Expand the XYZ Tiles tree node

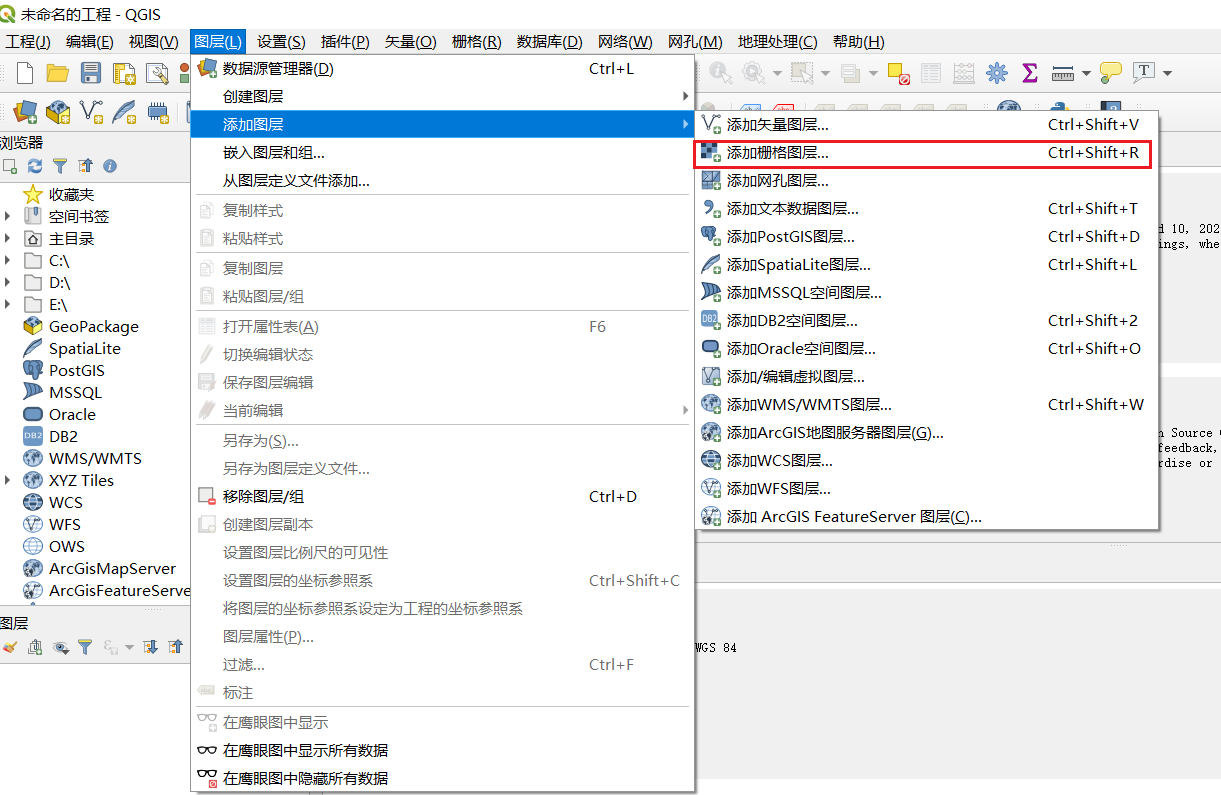tap(8, 480)
